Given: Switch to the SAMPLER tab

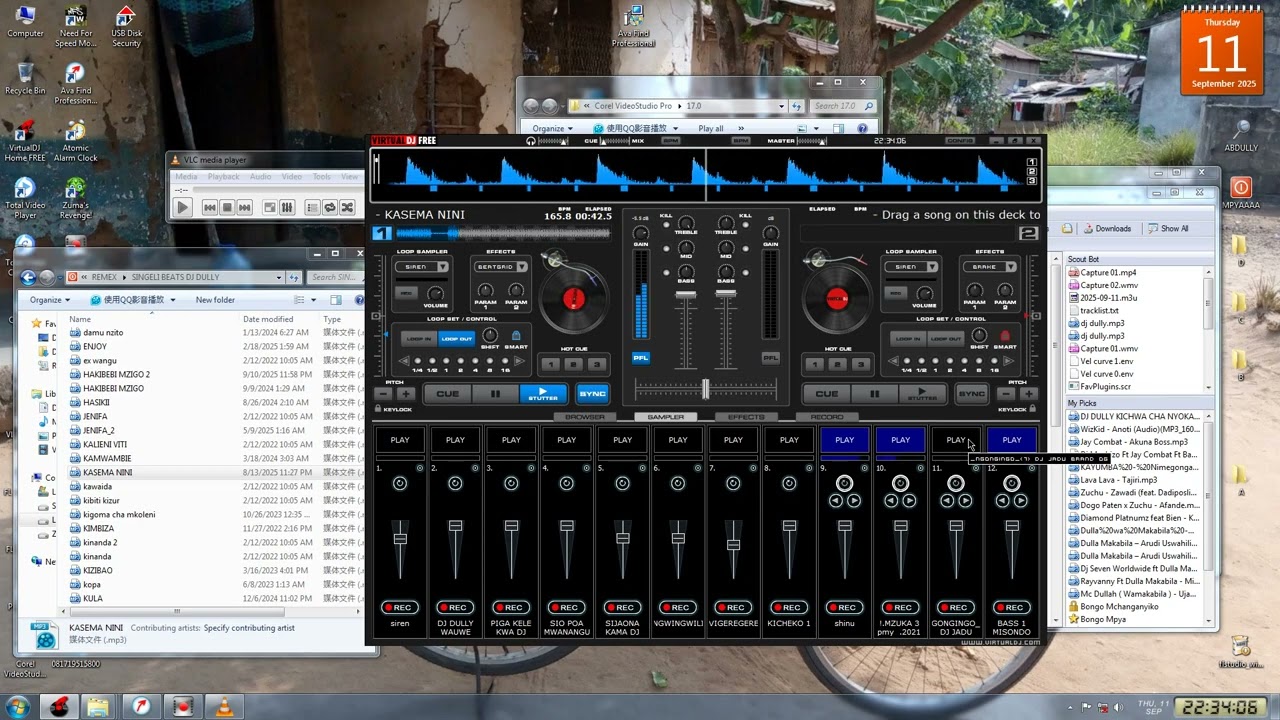Looking at the screenshot, I should pyautogui.click(x=665, y=417).
